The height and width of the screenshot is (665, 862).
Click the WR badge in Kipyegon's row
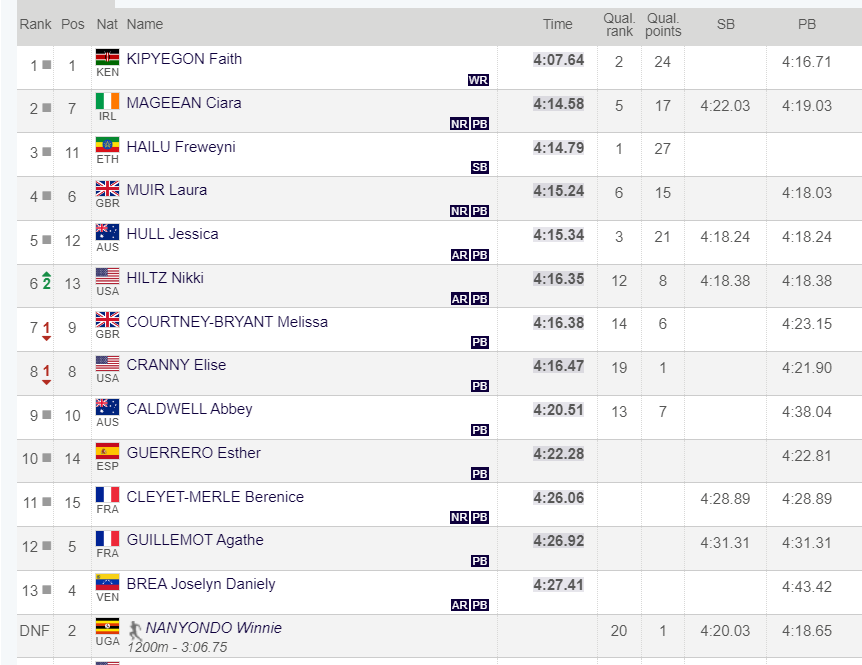(x=478, y=80)
